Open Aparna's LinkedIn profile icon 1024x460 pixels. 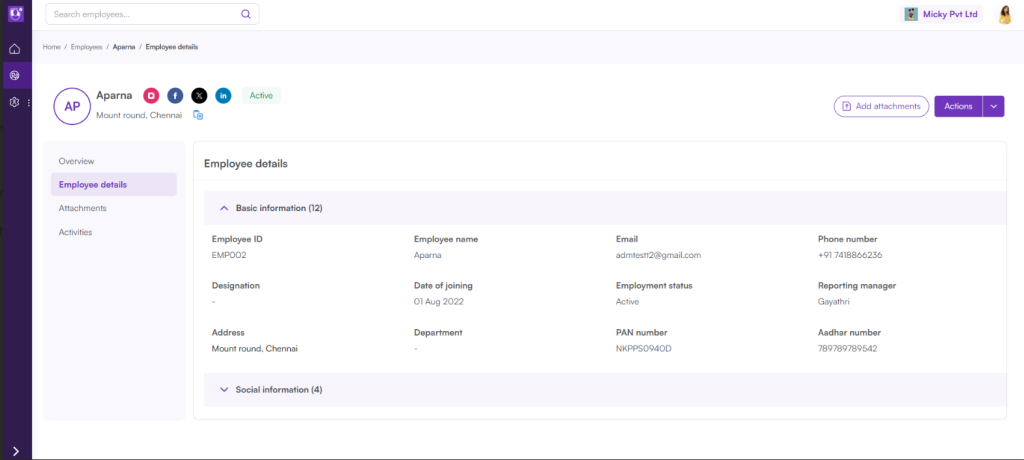[223, 96]
